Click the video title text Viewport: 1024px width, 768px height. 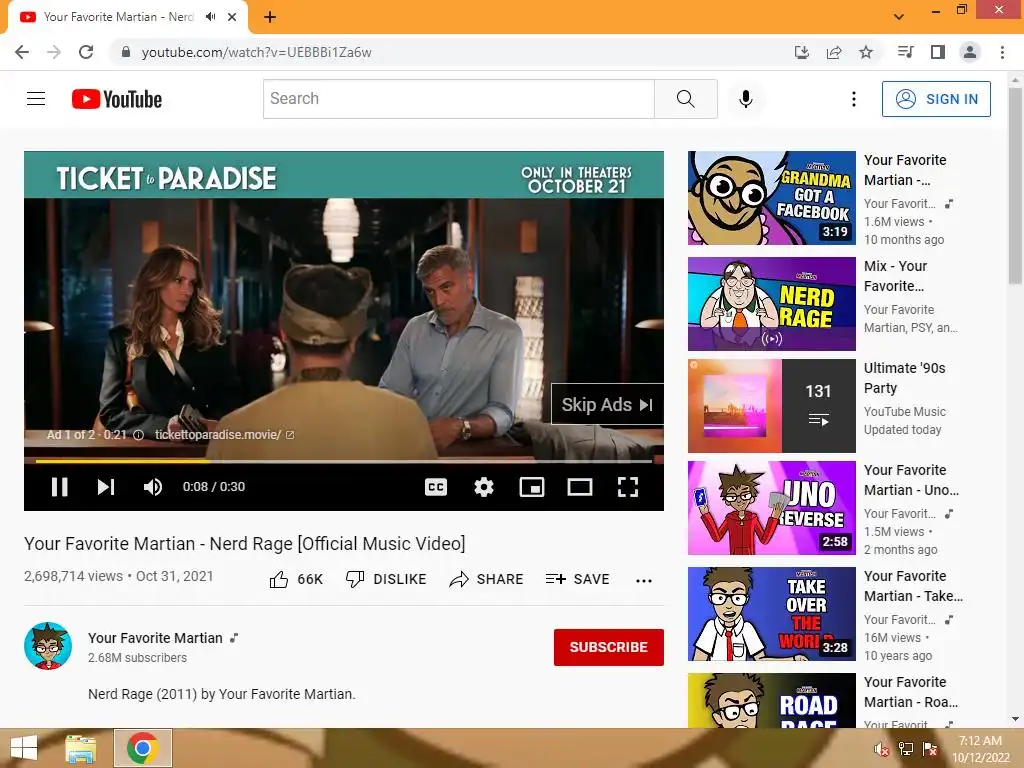(x=245, y=543)
